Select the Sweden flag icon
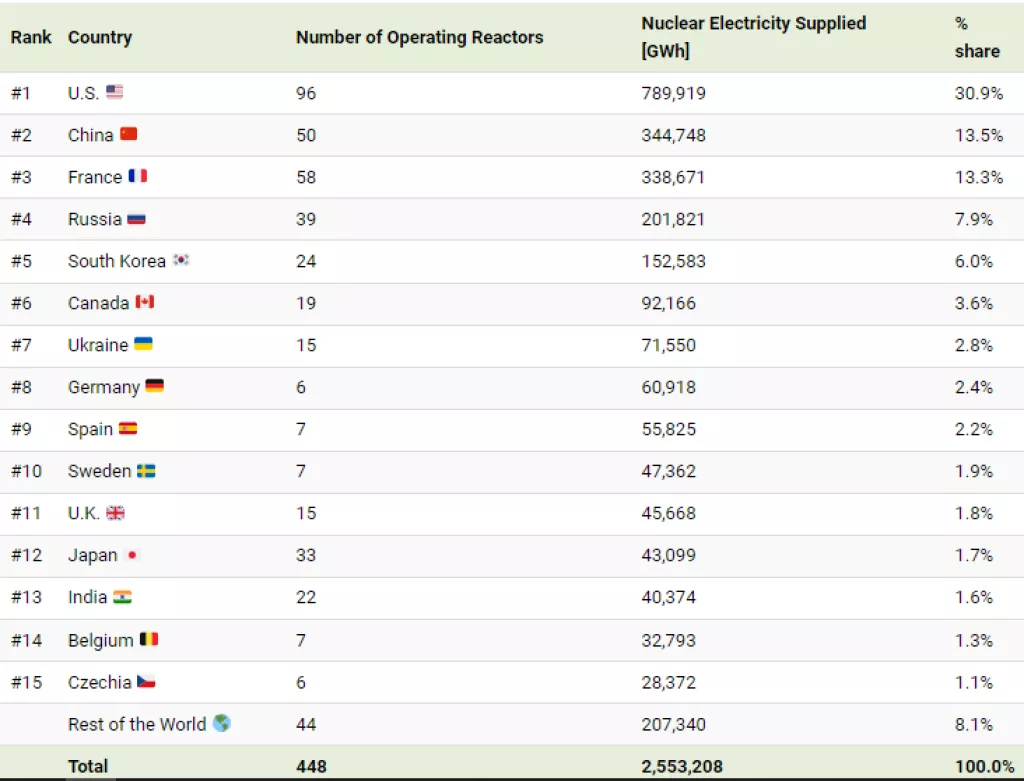The image size is (1024, 781). pos(146,470)
